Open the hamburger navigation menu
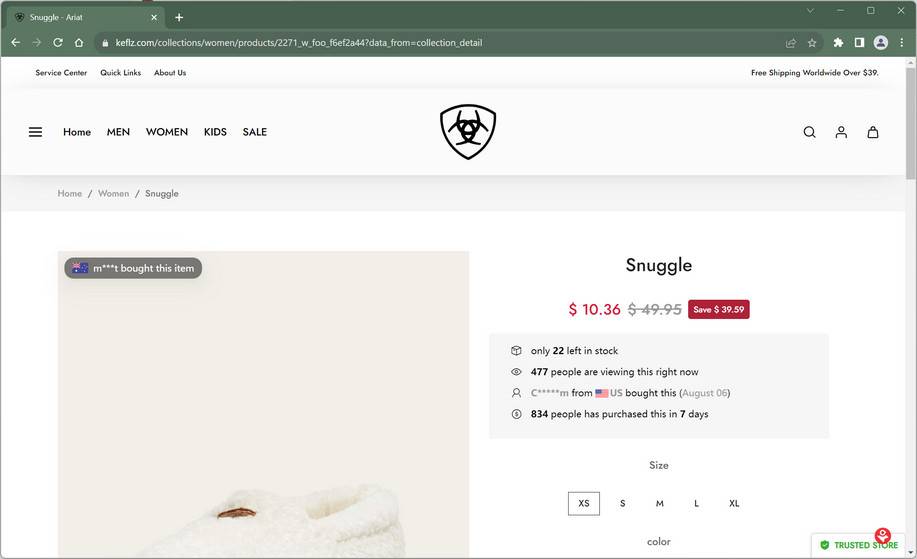The image size is (917, 559). point(35,132)
